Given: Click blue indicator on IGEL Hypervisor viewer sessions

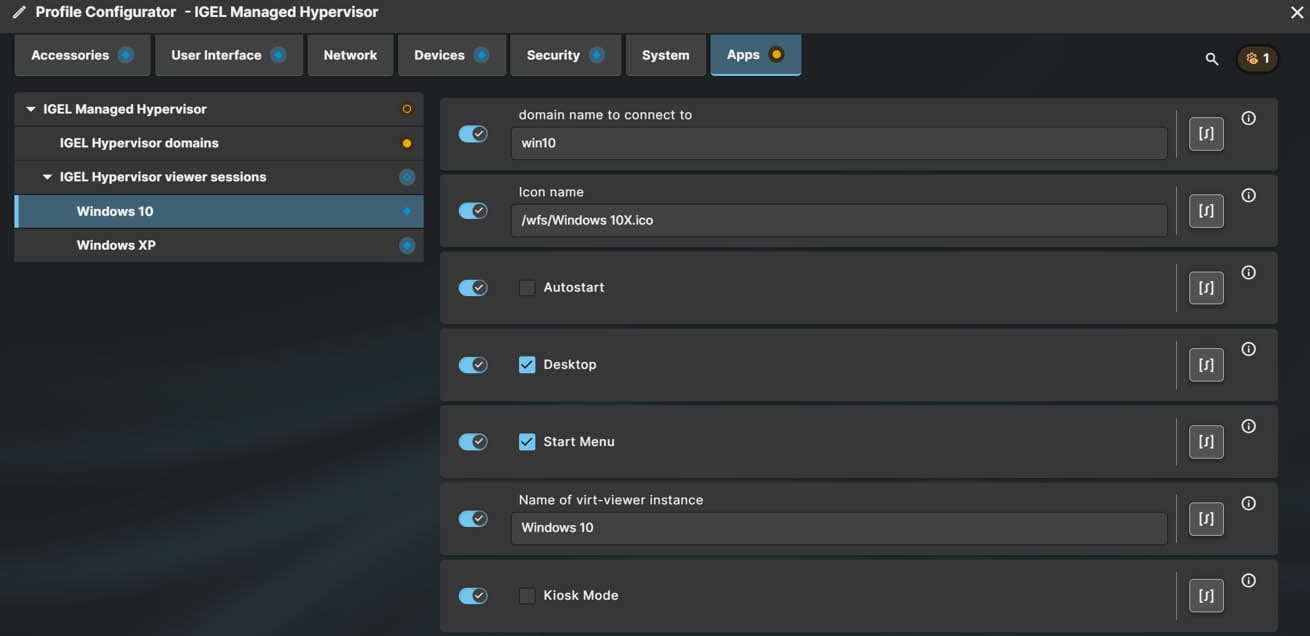Looking at the screenshot, I should tap(407, 177).
